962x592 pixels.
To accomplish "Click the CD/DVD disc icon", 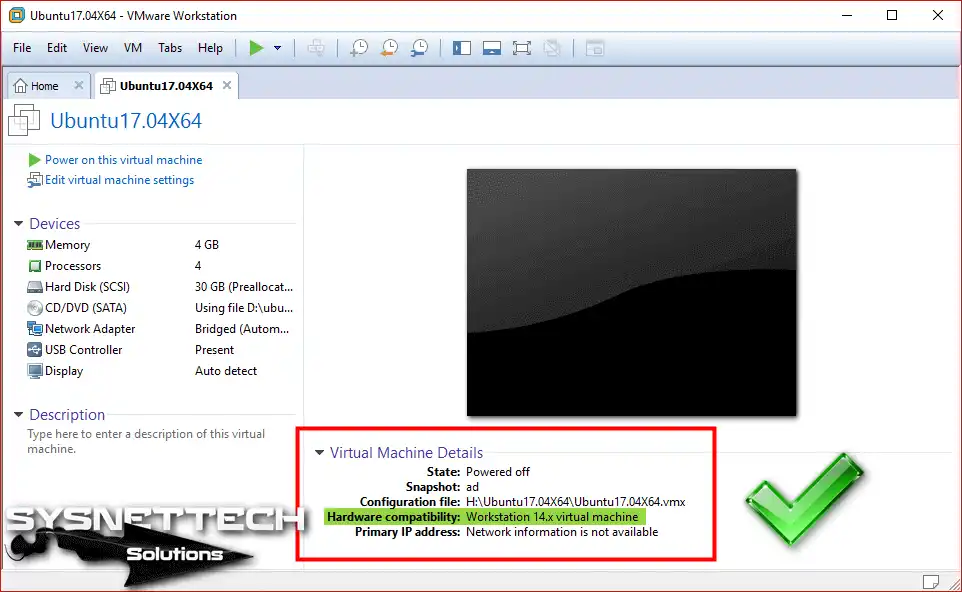I will pyautogui.click(x=35, y=308).
